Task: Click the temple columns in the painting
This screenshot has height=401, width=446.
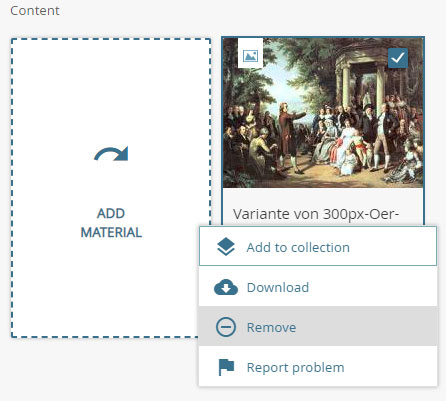Action: click(x=362, y=78)
